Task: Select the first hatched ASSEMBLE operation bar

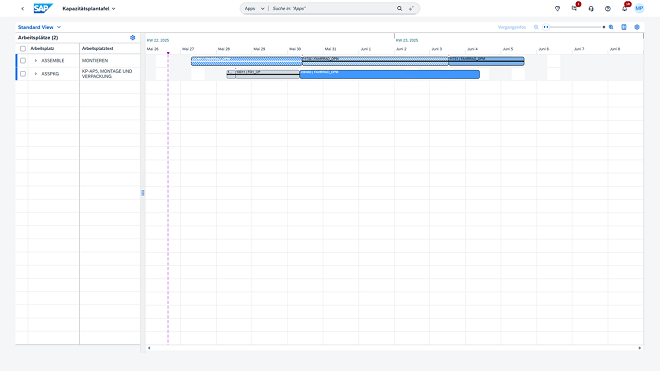Action: [x=247, y=61]
